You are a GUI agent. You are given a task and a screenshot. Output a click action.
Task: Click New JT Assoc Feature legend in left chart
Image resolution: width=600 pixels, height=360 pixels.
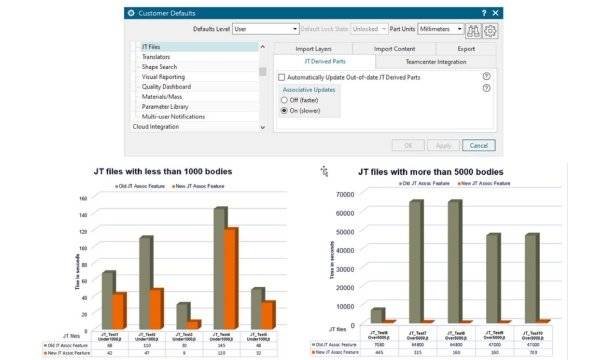[198, 186]
